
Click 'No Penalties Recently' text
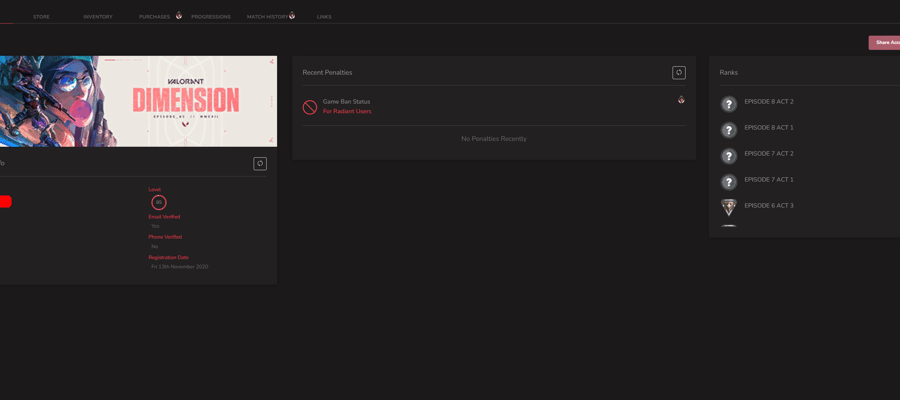[494, 139]
